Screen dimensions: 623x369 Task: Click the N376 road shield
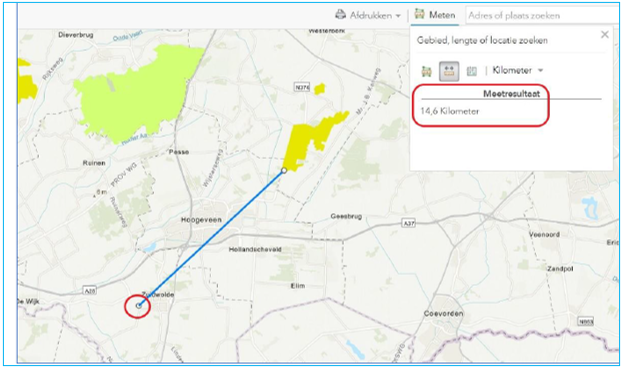click(302, 87)
